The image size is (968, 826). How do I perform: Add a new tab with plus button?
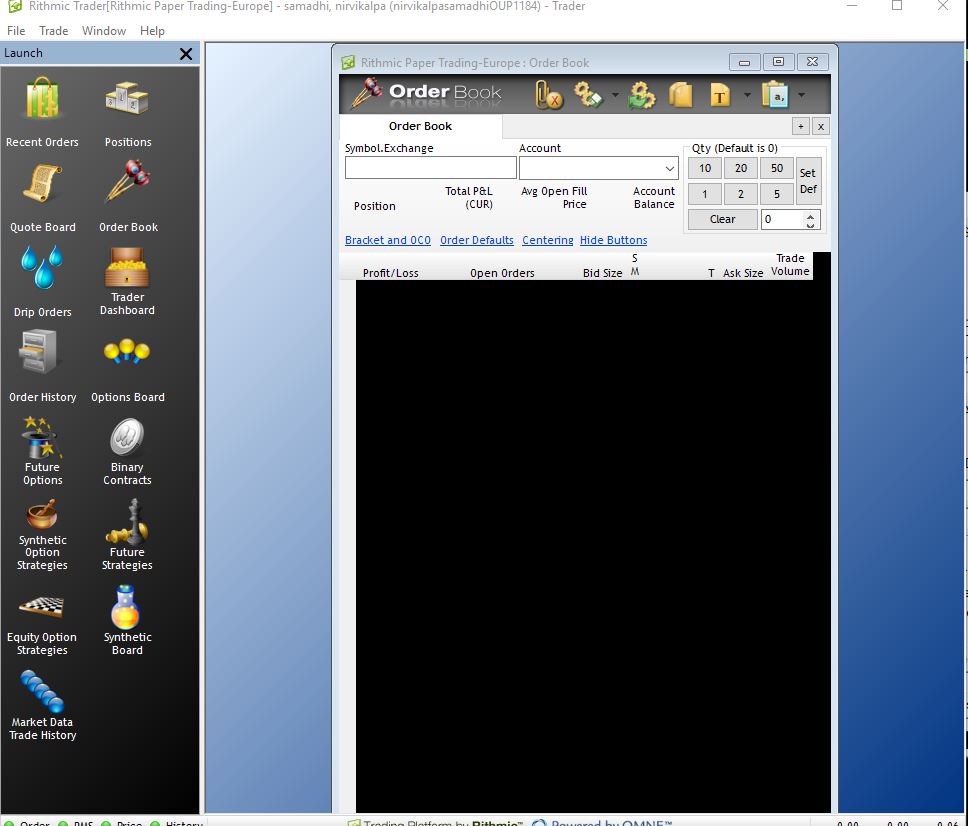(x=801, y=127)
